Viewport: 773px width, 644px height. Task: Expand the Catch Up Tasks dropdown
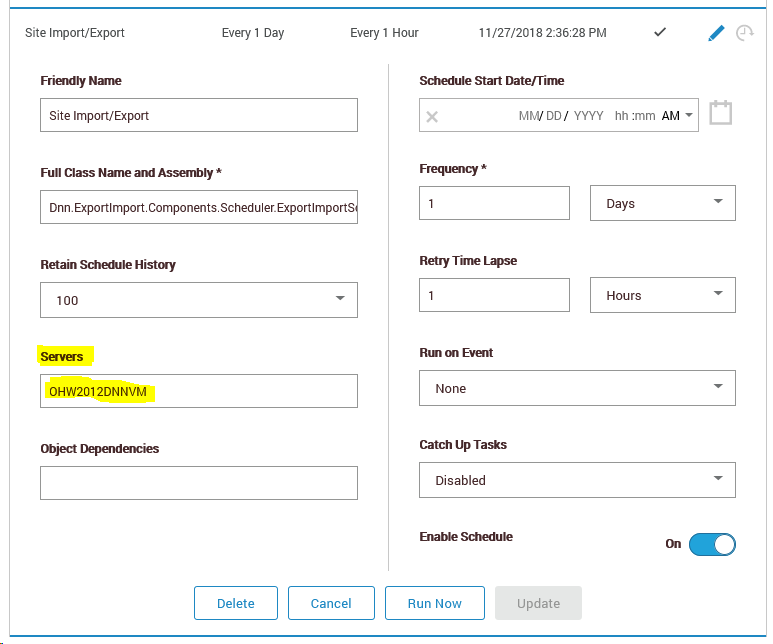tap(577, 480)
